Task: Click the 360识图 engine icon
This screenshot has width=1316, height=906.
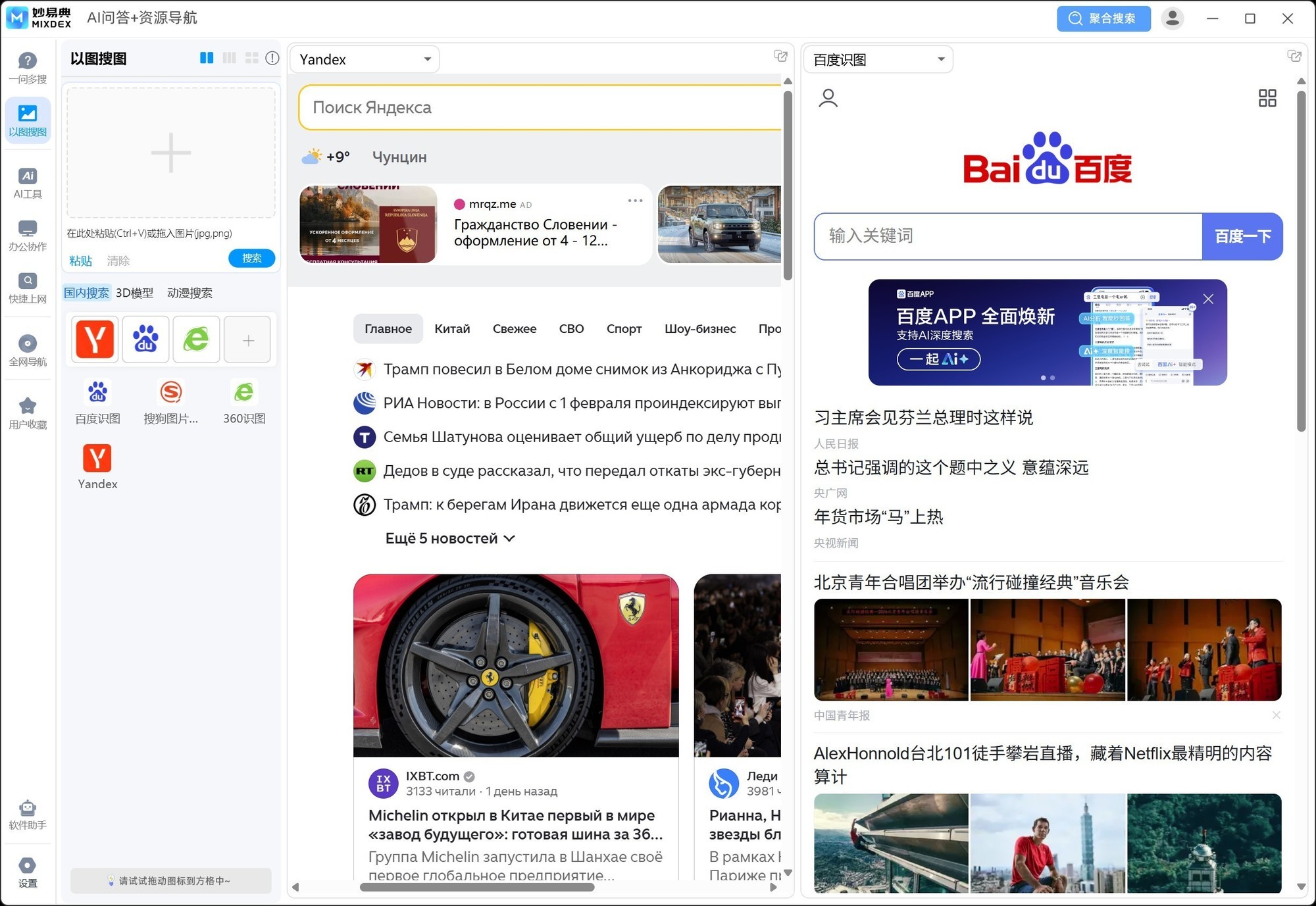Action: click(243, 392)
